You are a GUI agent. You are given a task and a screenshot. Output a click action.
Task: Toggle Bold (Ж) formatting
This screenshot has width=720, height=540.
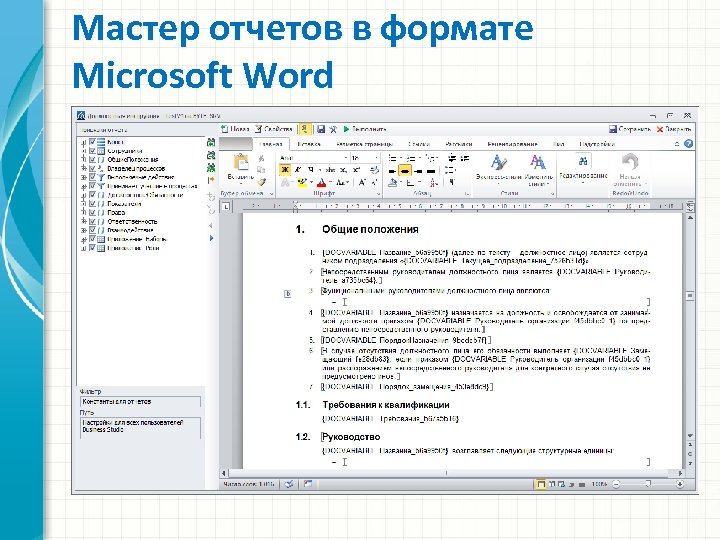pos(285,170)
